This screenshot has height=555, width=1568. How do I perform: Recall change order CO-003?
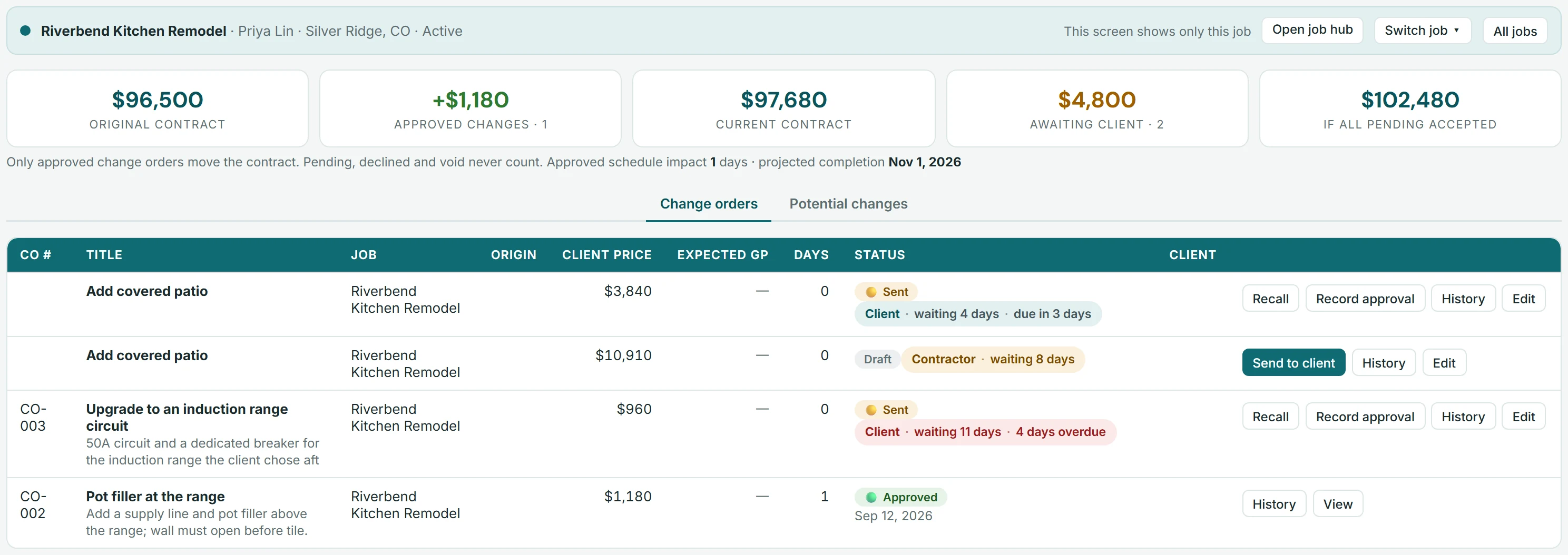[1270, 417]
